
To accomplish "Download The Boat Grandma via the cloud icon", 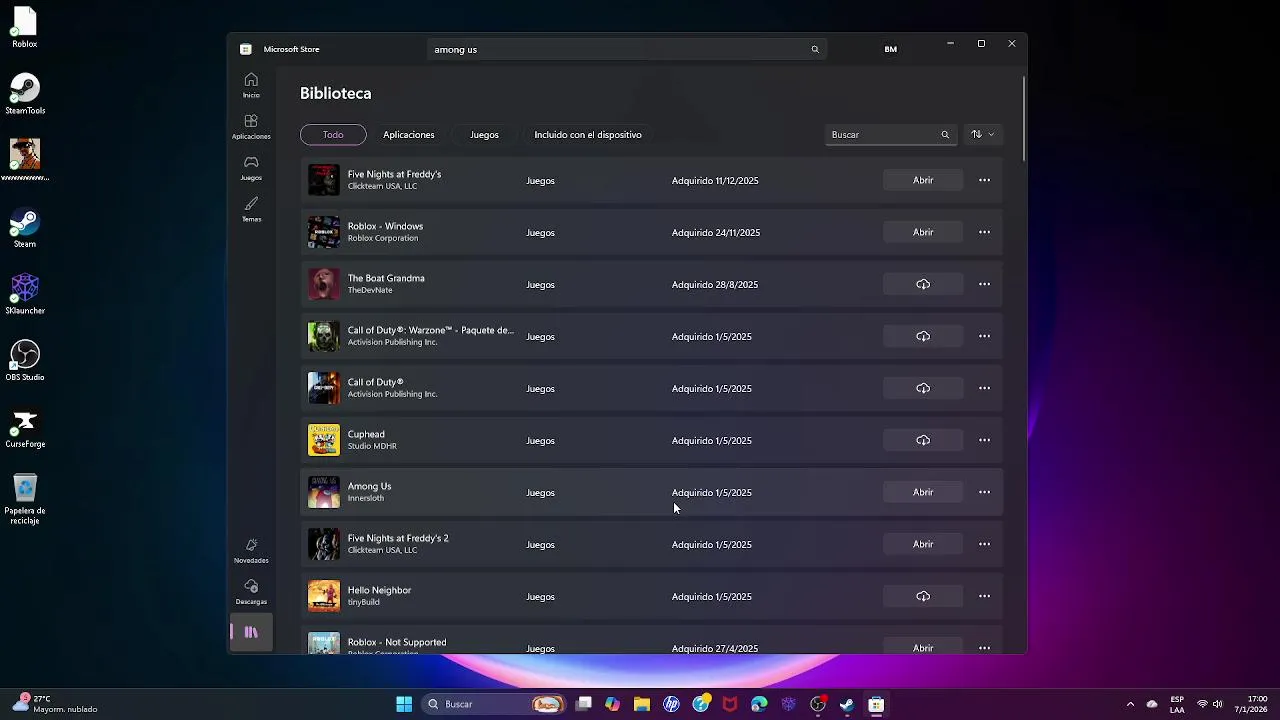I will 923,284.
